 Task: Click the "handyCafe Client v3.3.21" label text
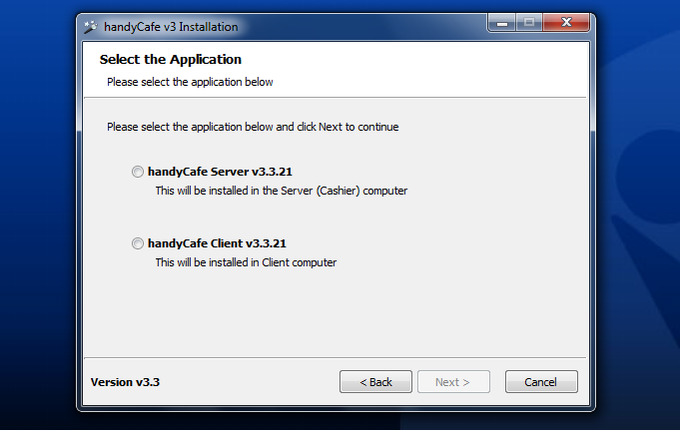pyautogui.click(x=217, y=243)
